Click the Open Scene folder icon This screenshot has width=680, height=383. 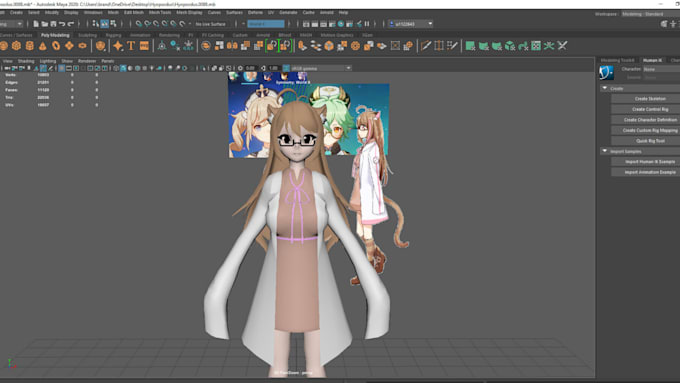[44, 24]
